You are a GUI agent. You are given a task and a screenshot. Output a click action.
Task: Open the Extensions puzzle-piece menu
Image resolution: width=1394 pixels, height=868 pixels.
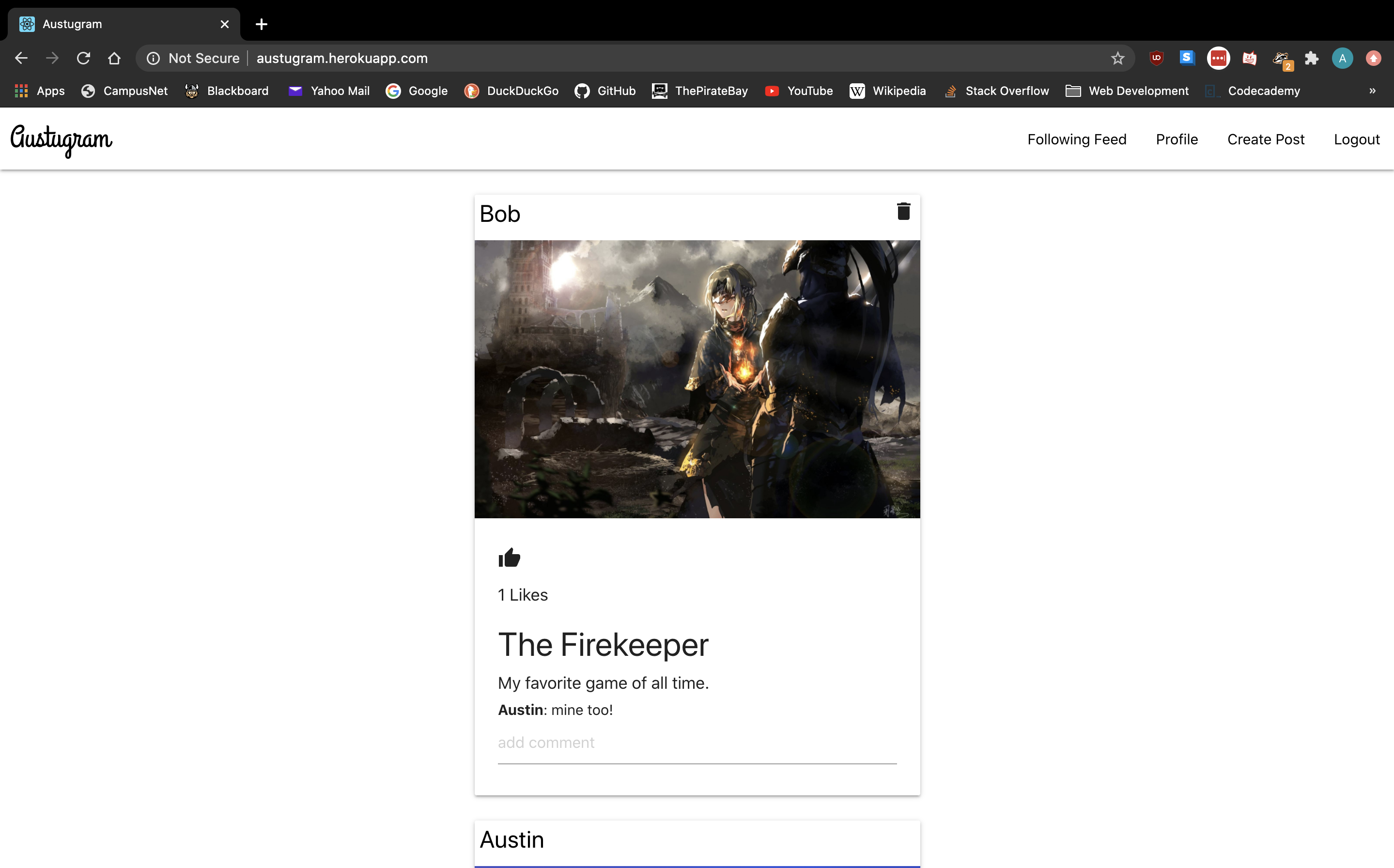pos(1311,59)
